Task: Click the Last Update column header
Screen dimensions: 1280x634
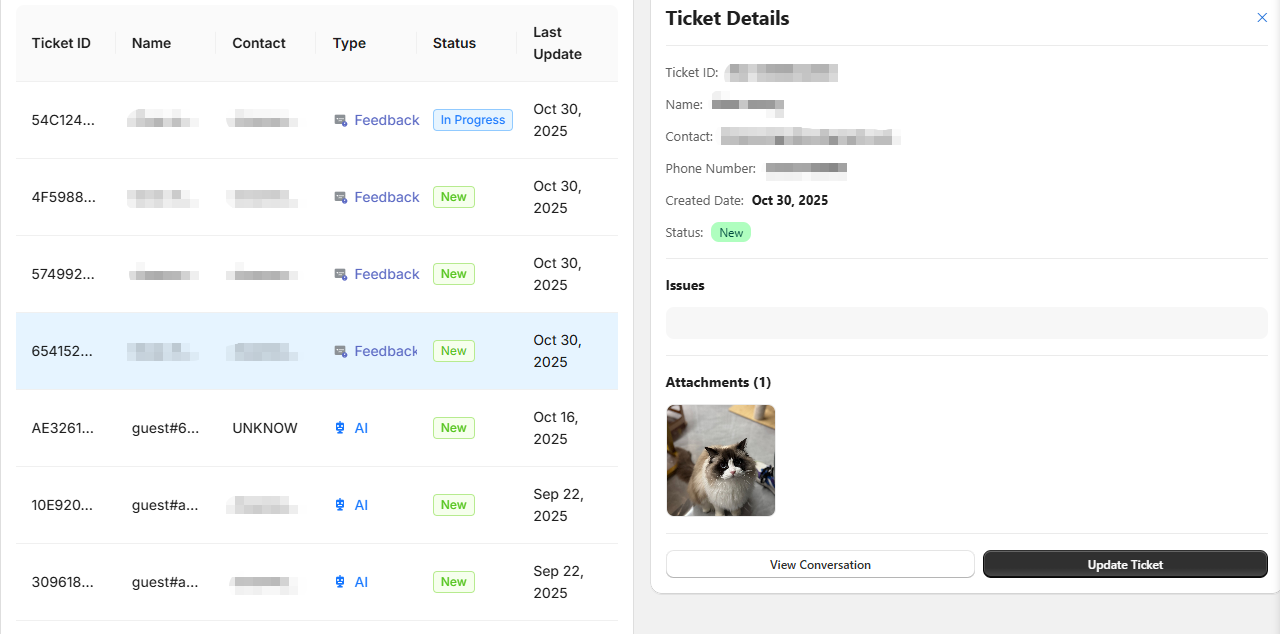Action: coord(557,43)
